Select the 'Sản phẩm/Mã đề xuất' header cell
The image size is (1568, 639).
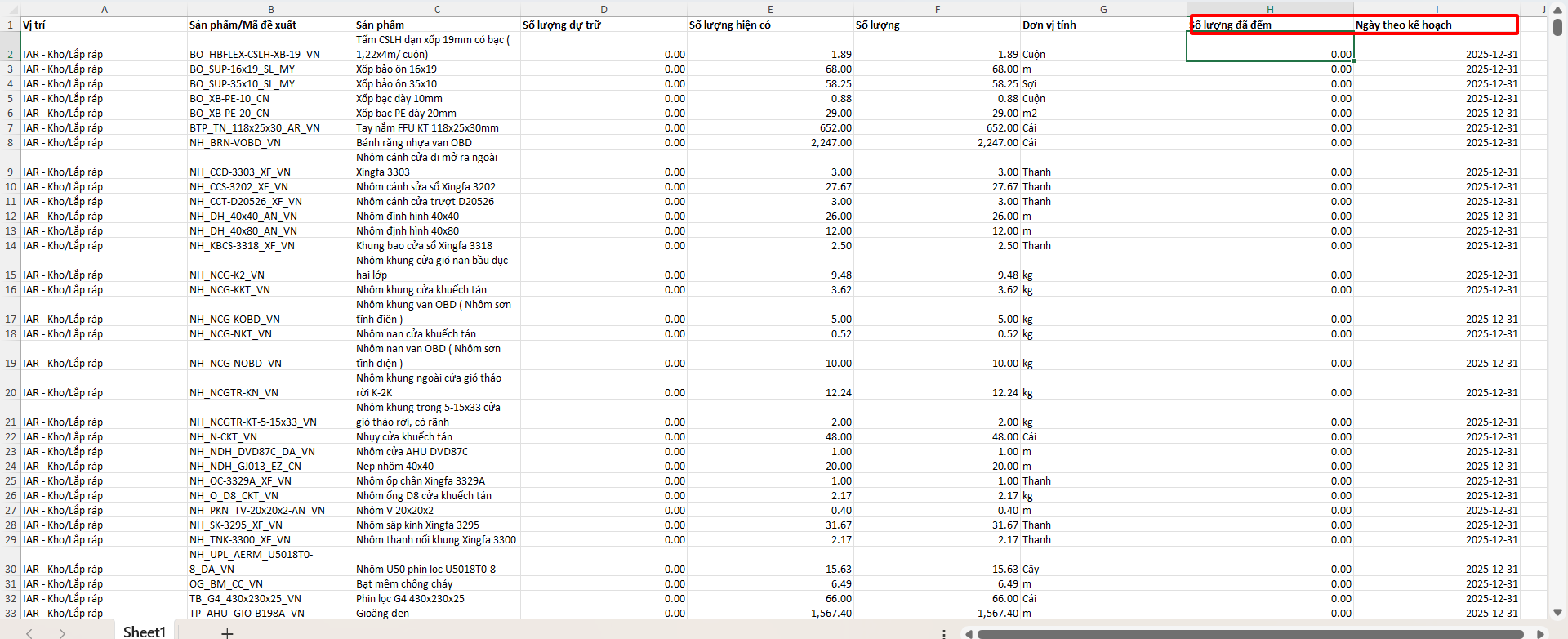(x=270, y=25)
